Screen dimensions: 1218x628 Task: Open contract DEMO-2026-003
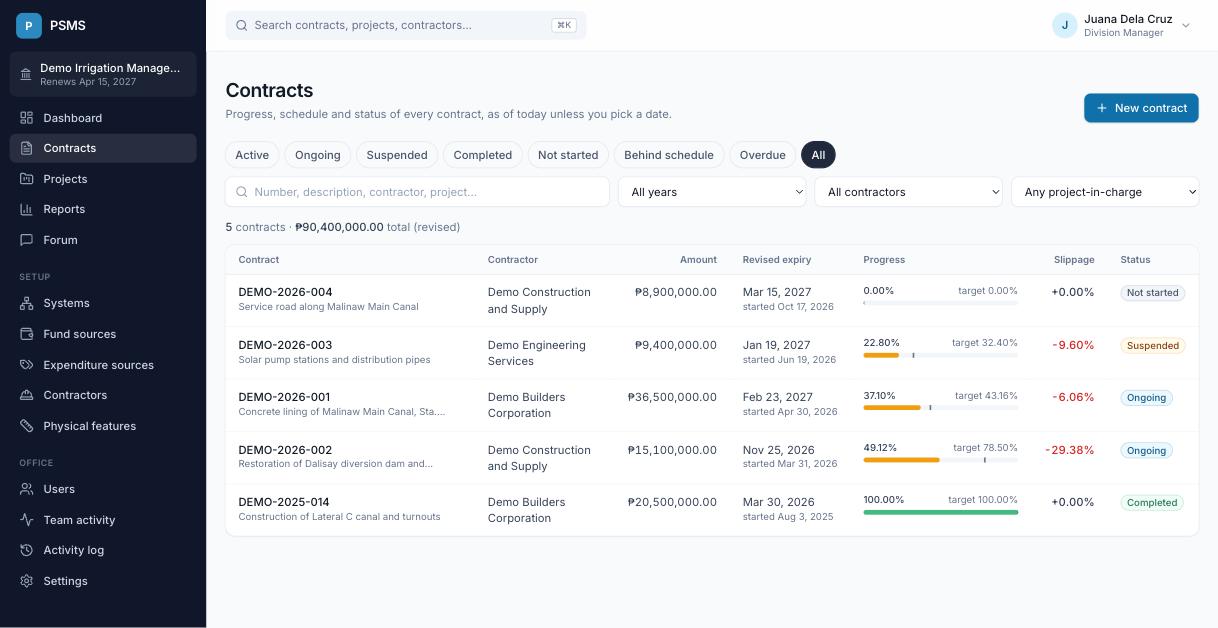pos(285,345)
